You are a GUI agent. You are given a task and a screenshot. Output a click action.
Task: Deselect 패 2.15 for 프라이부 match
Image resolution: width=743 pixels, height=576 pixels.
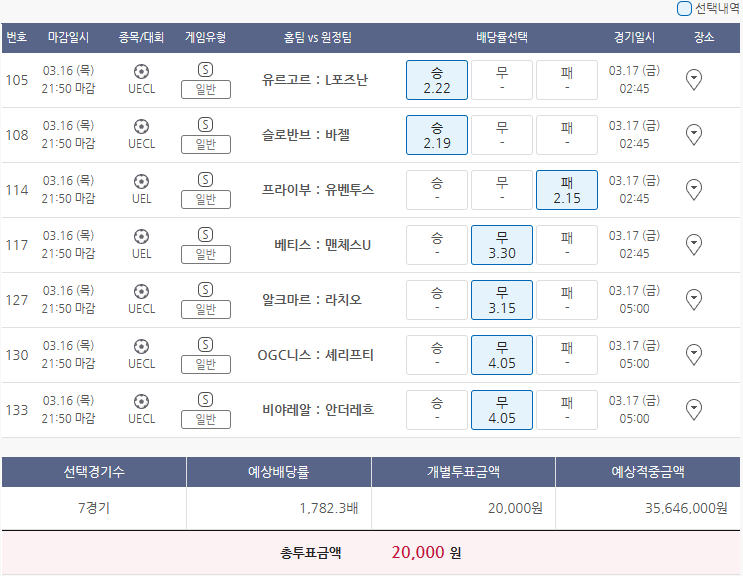point(567,190)
